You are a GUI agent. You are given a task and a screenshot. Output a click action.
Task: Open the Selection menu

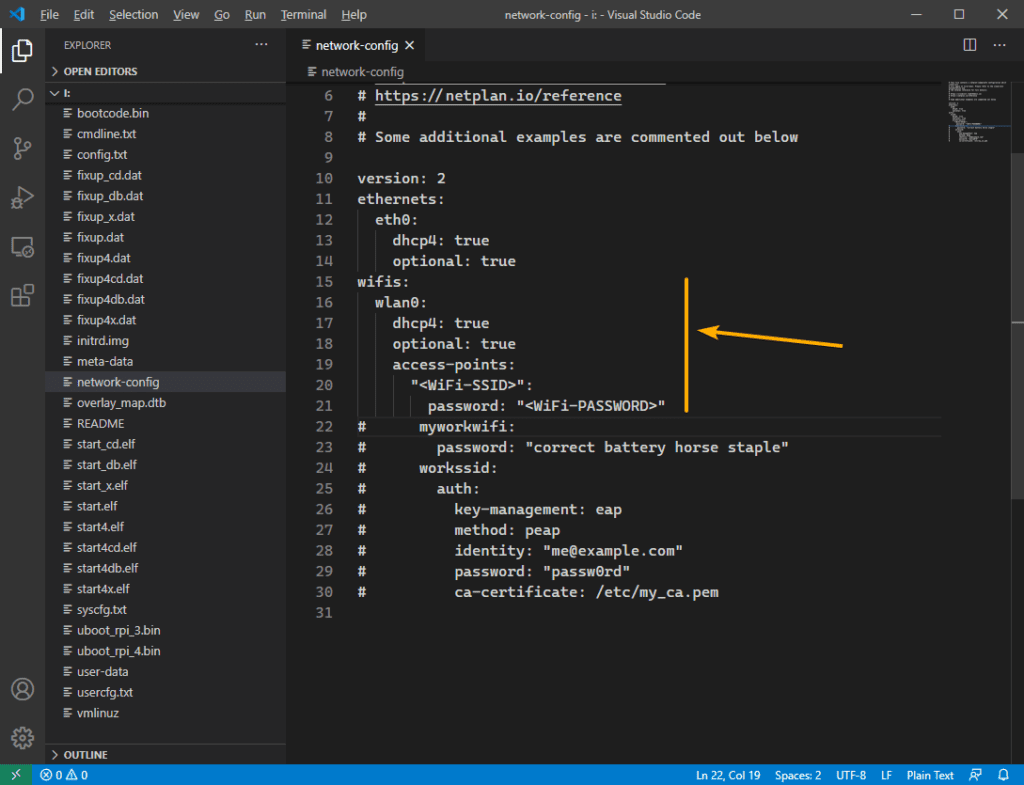pos(133,15)
